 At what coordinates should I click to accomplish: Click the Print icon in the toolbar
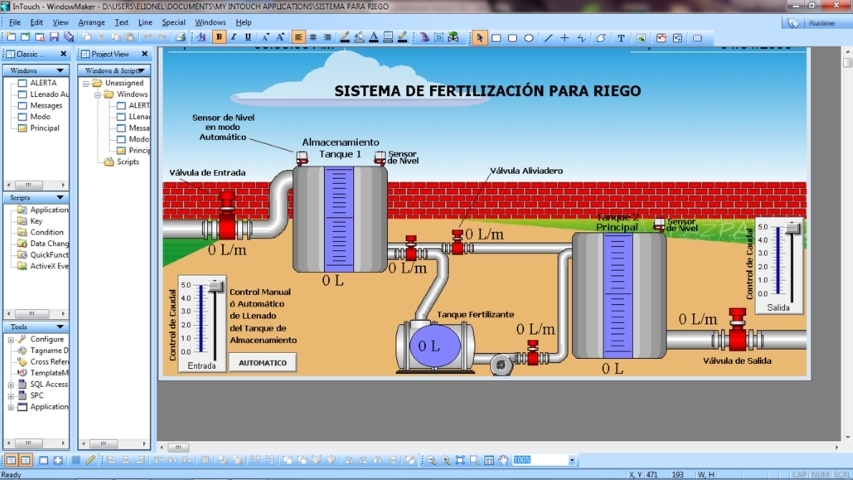[x=181, y=38]
